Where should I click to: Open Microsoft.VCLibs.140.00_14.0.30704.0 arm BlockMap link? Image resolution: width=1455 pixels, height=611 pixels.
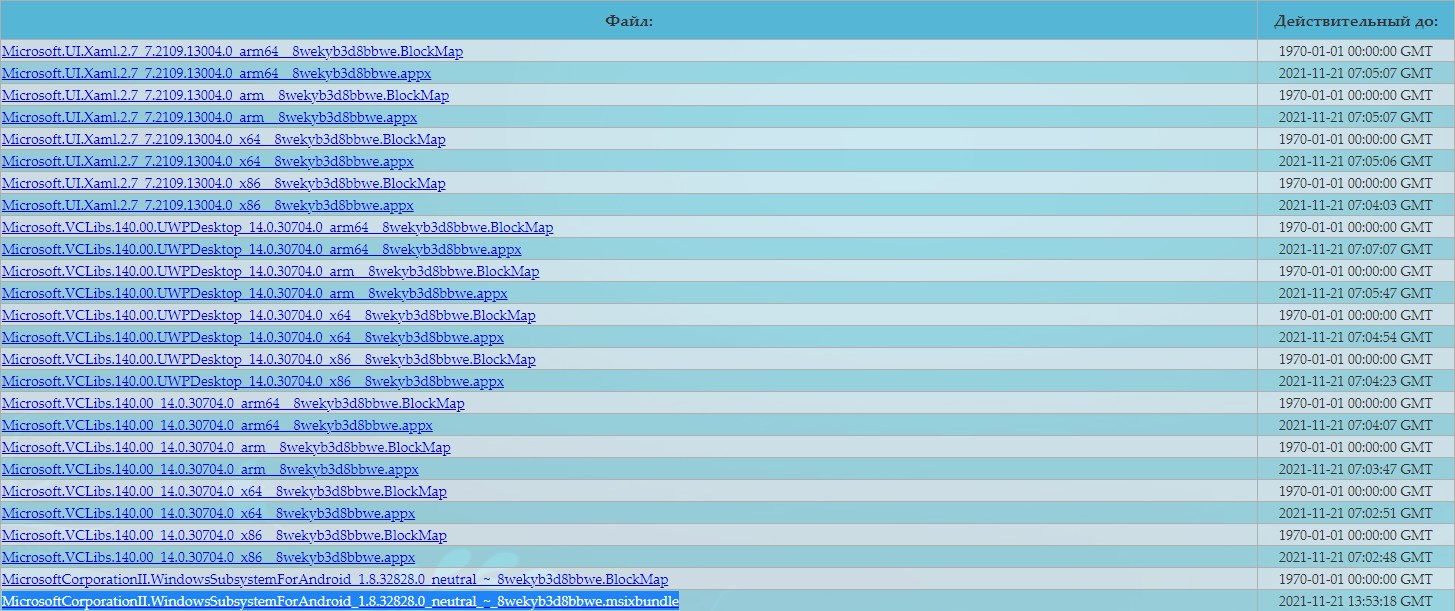pos(226,447)
